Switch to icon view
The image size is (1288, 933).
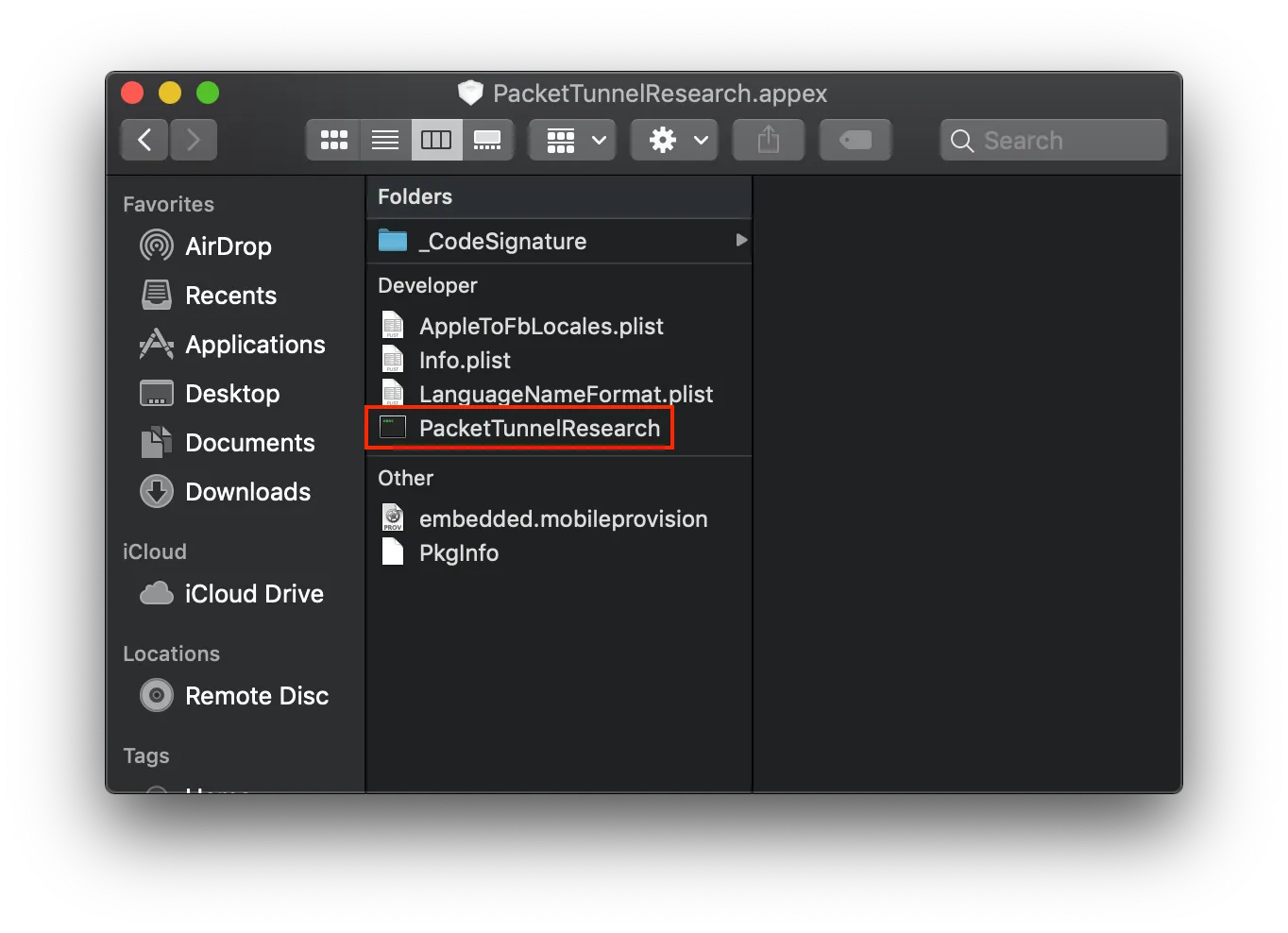pos(333,140)
